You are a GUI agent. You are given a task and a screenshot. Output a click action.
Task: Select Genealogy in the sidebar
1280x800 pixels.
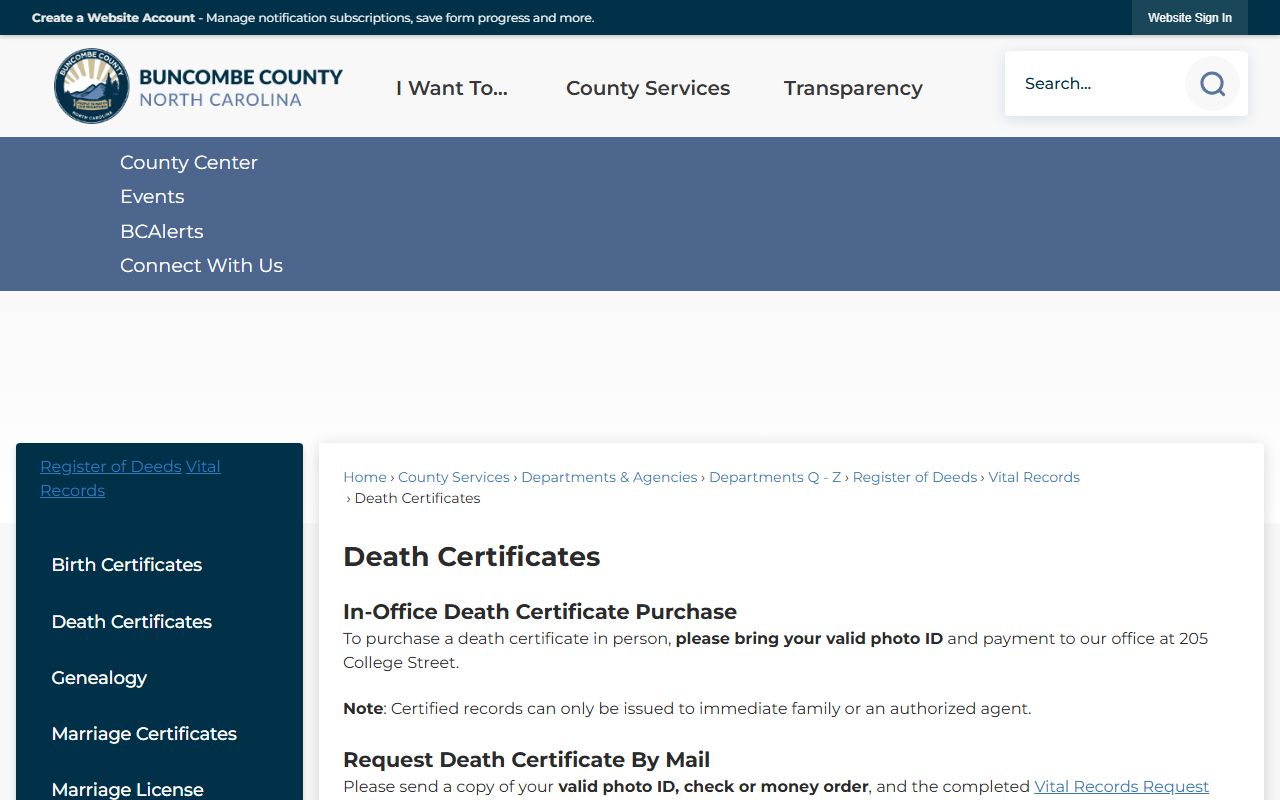(x=99, y=678)
